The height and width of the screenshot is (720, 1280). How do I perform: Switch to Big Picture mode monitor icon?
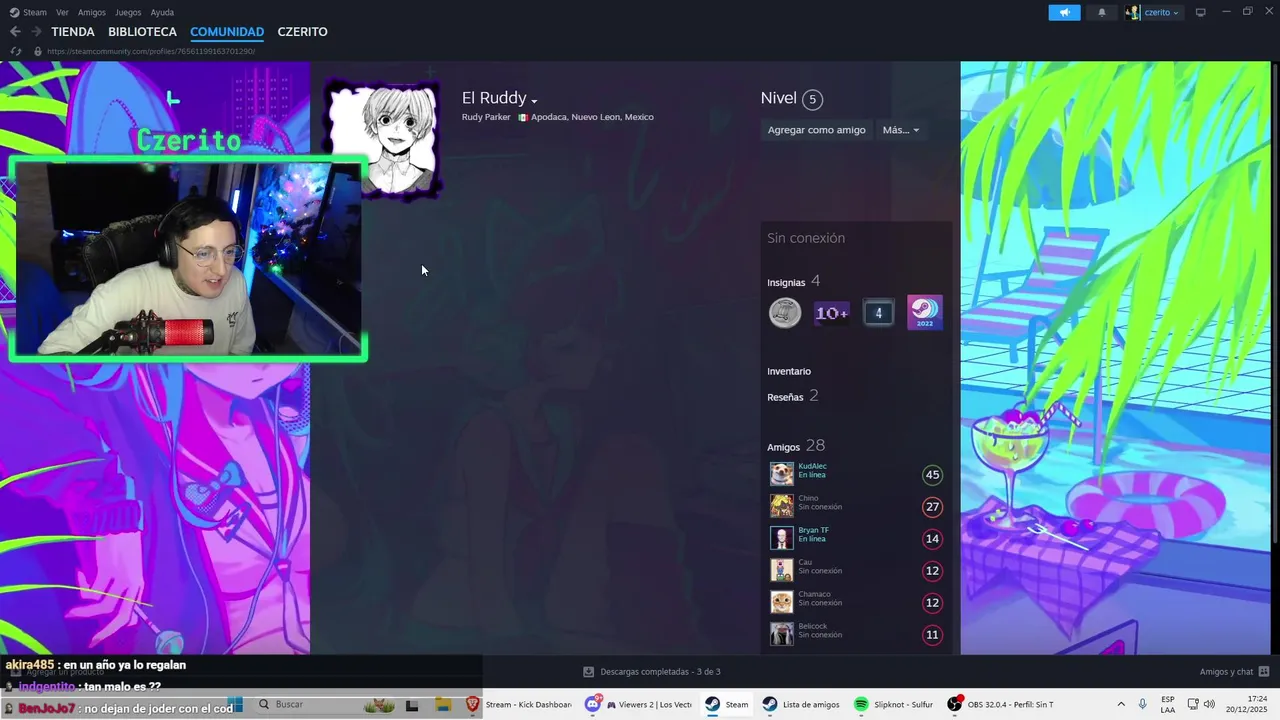1201,12
